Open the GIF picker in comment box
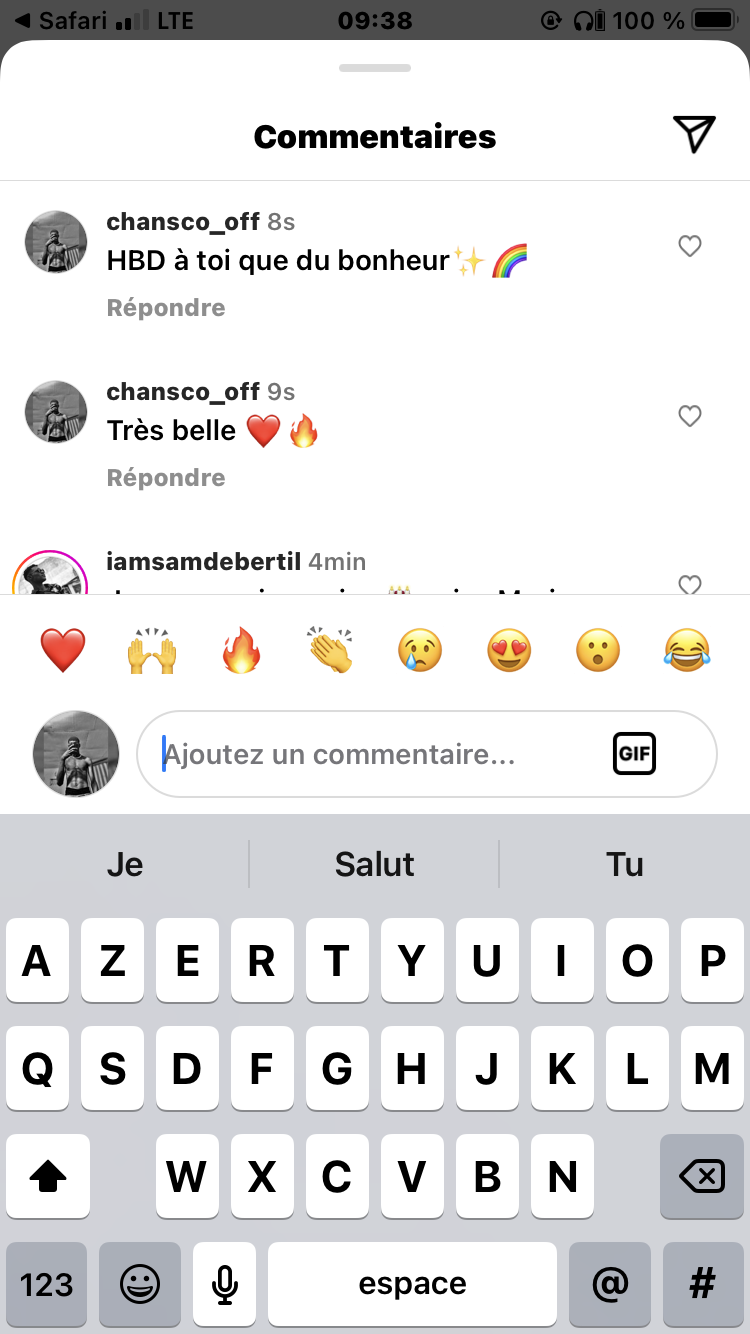Viewport: 750px width, 1334px height. pos(634,754)
